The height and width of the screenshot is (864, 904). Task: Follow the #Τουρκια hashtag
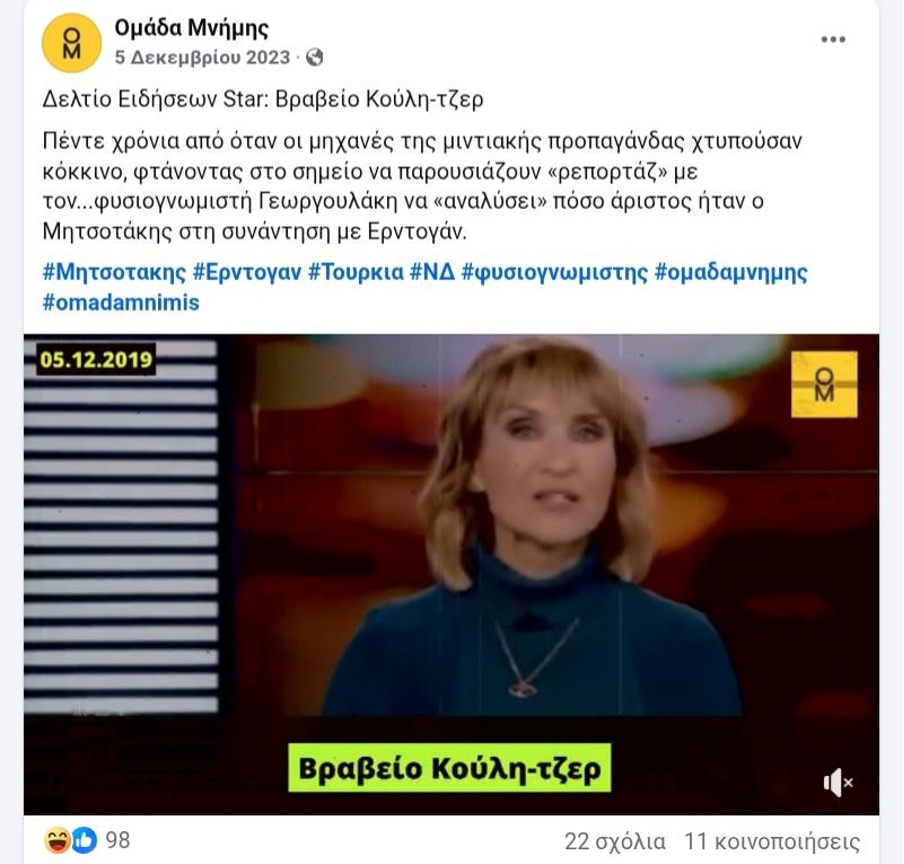point(356,272)
